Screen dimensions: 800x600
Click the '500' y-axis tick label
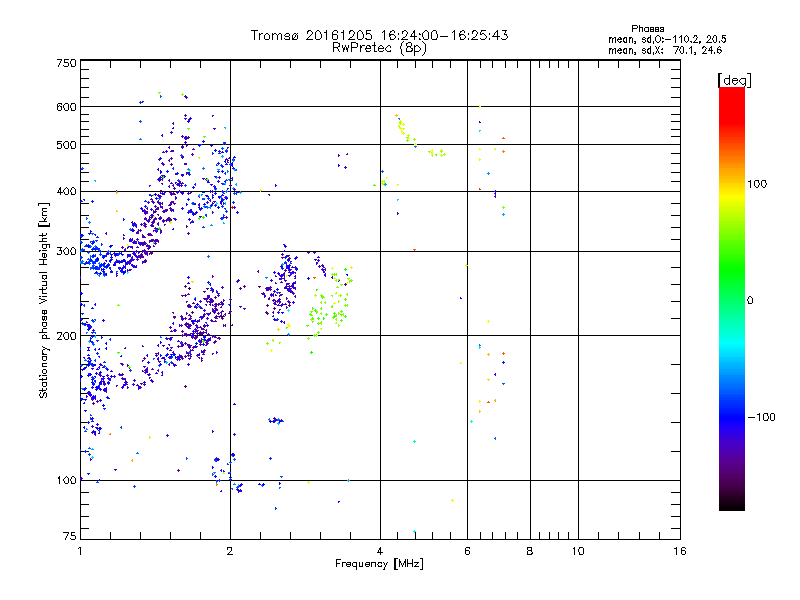point(66,145)
